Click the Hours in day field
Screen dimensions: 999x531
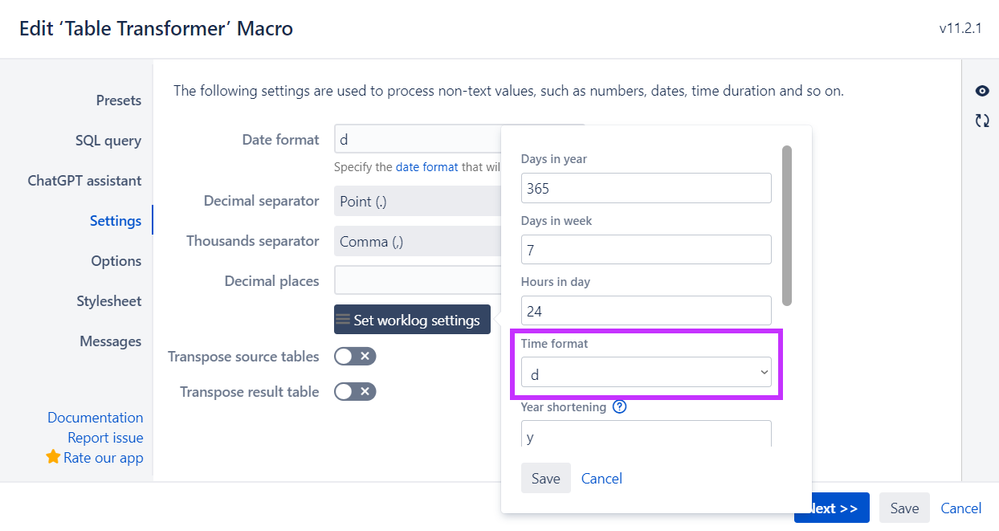(646, 311)
